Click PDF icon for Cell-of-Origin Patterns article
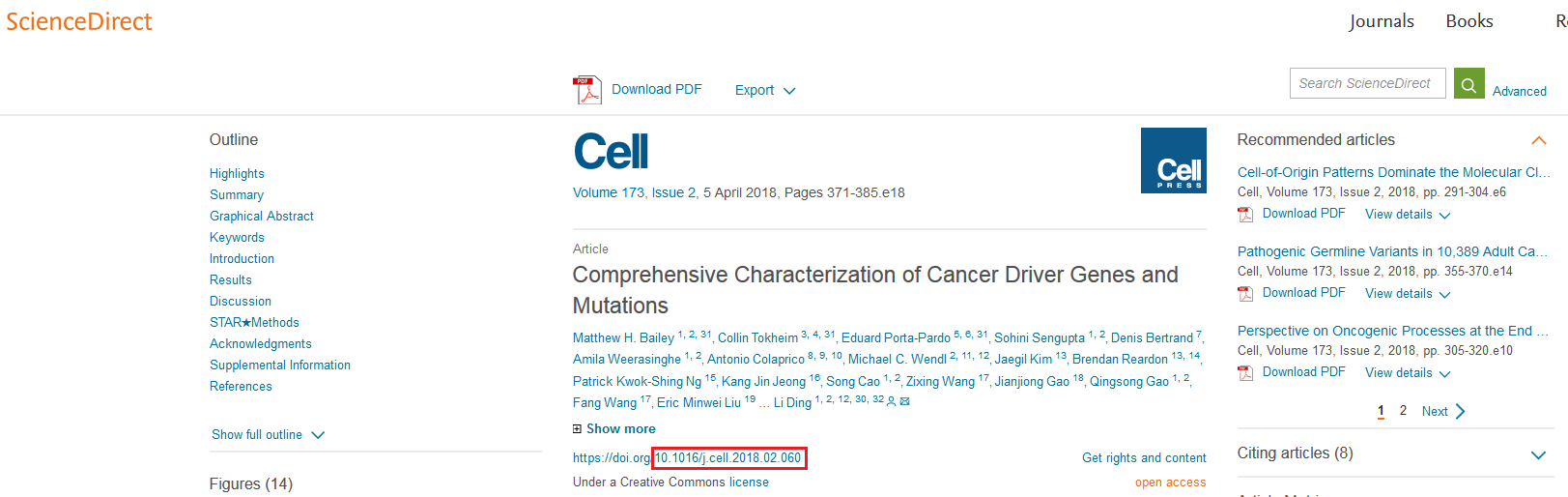This screenshot has height=497, width=1568. pyautogui.click(x=1245, y=214)
